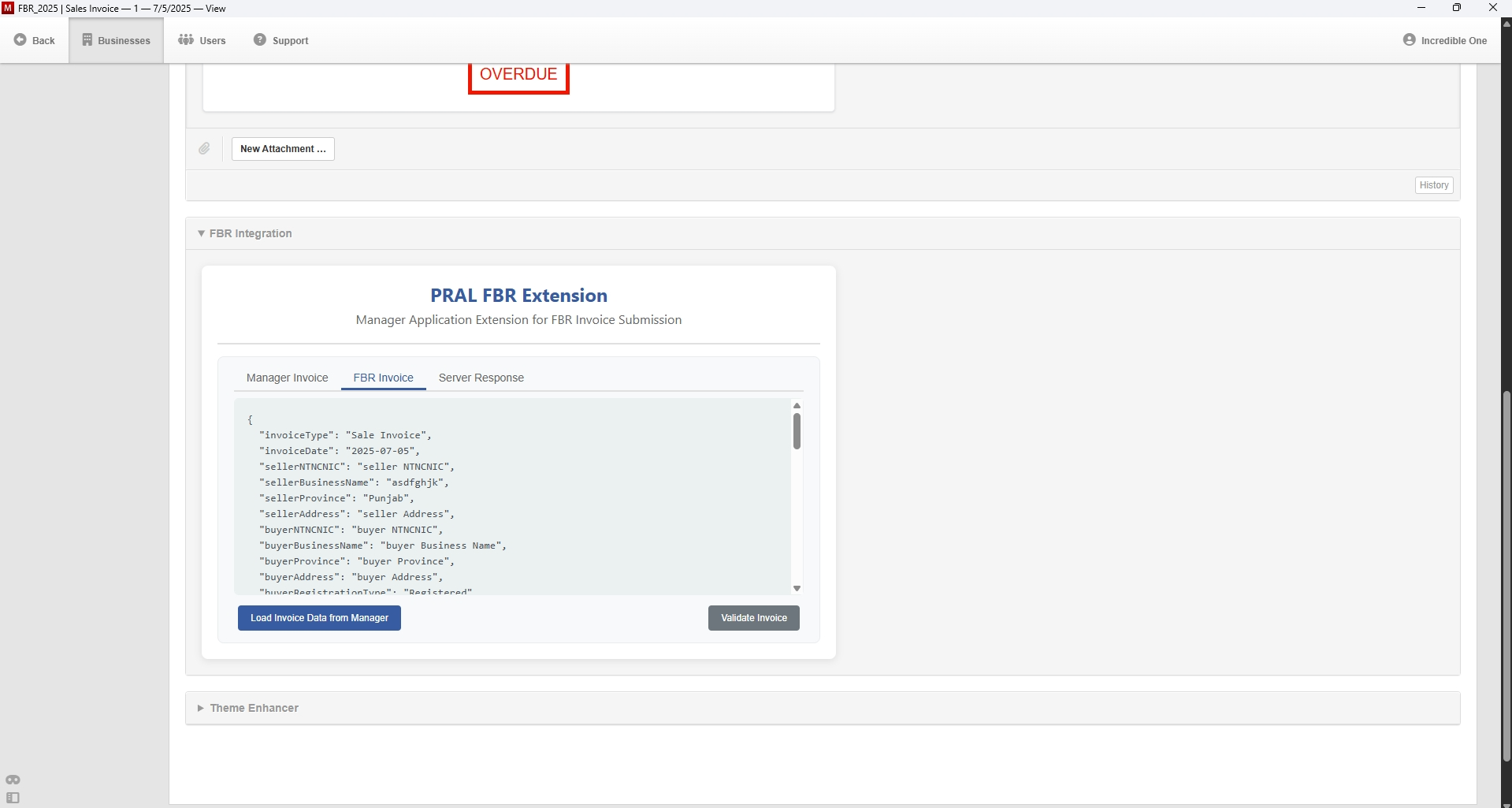The width and height of the screenshot is (1512, 808).
Task: Click the "buyerNTNCNIC" JSON line
Action: (351, 530)
